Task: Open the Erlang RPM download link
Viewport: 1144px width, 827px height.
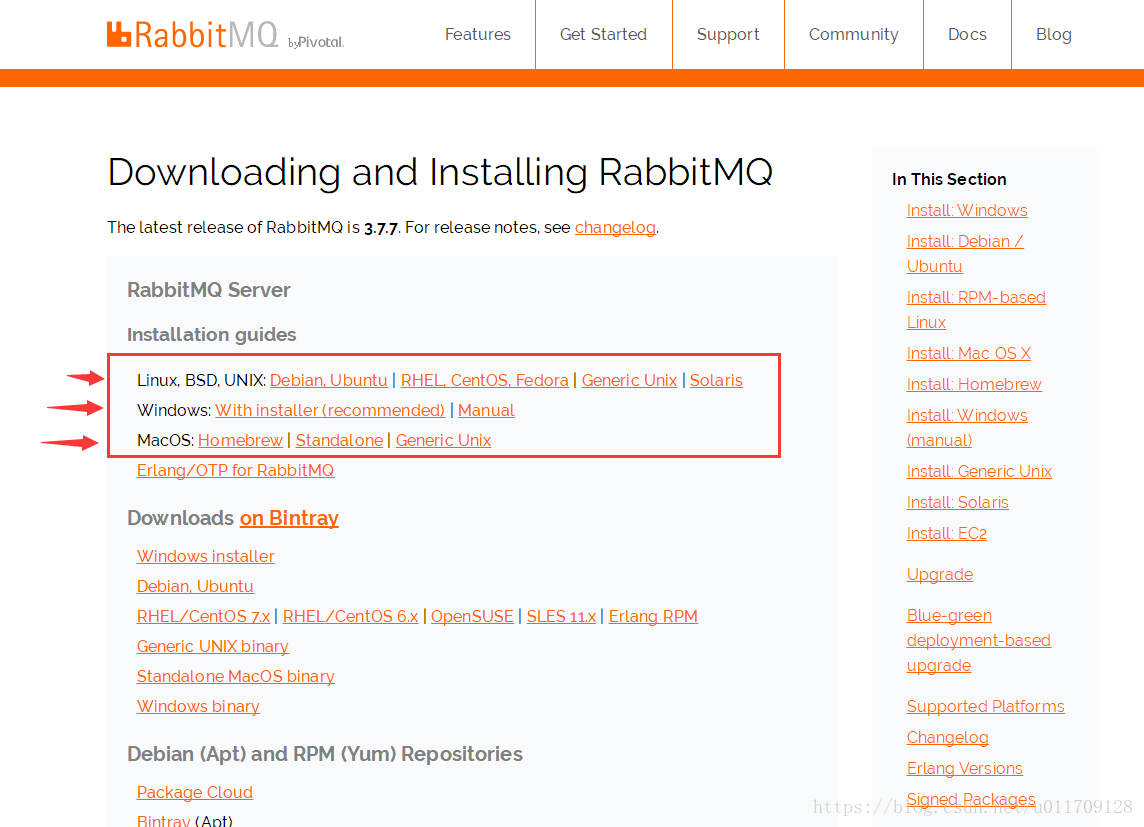Action: pos(653,616)
